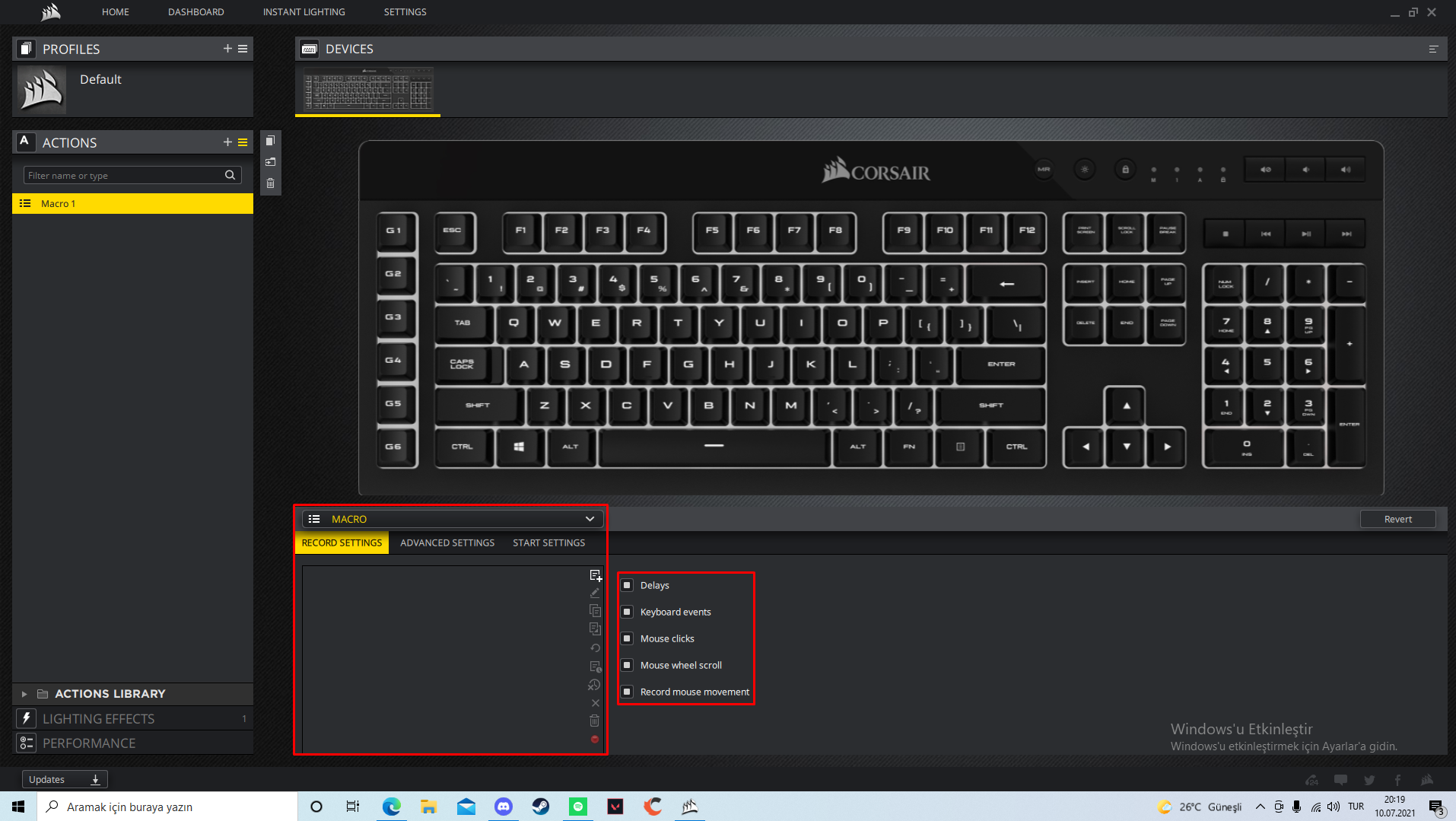Open the Windows Start menu
The height and width of the screenshot is (821, 1456).
pos(18,807)
